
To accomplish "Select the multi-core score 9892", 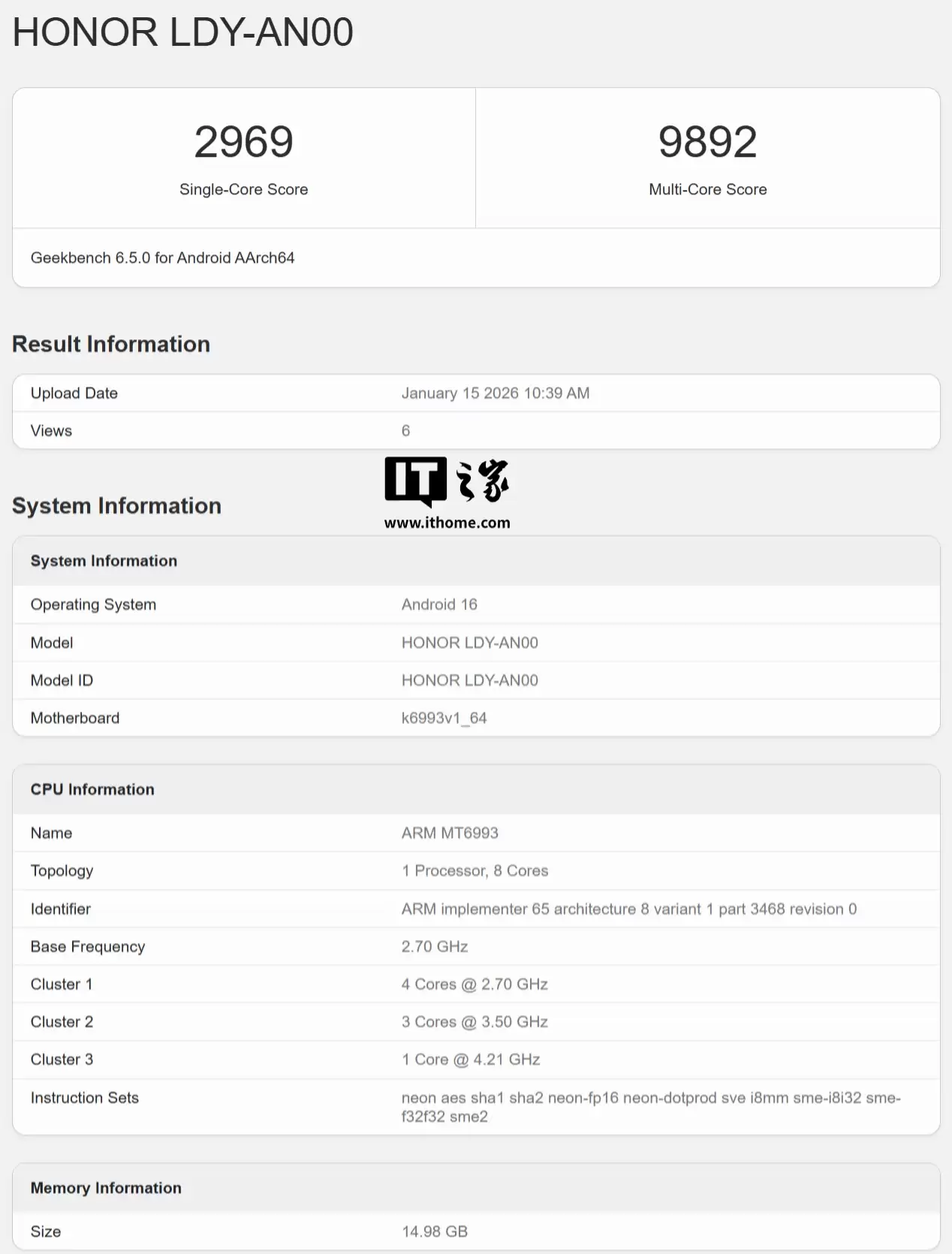I will click(707, 142).
